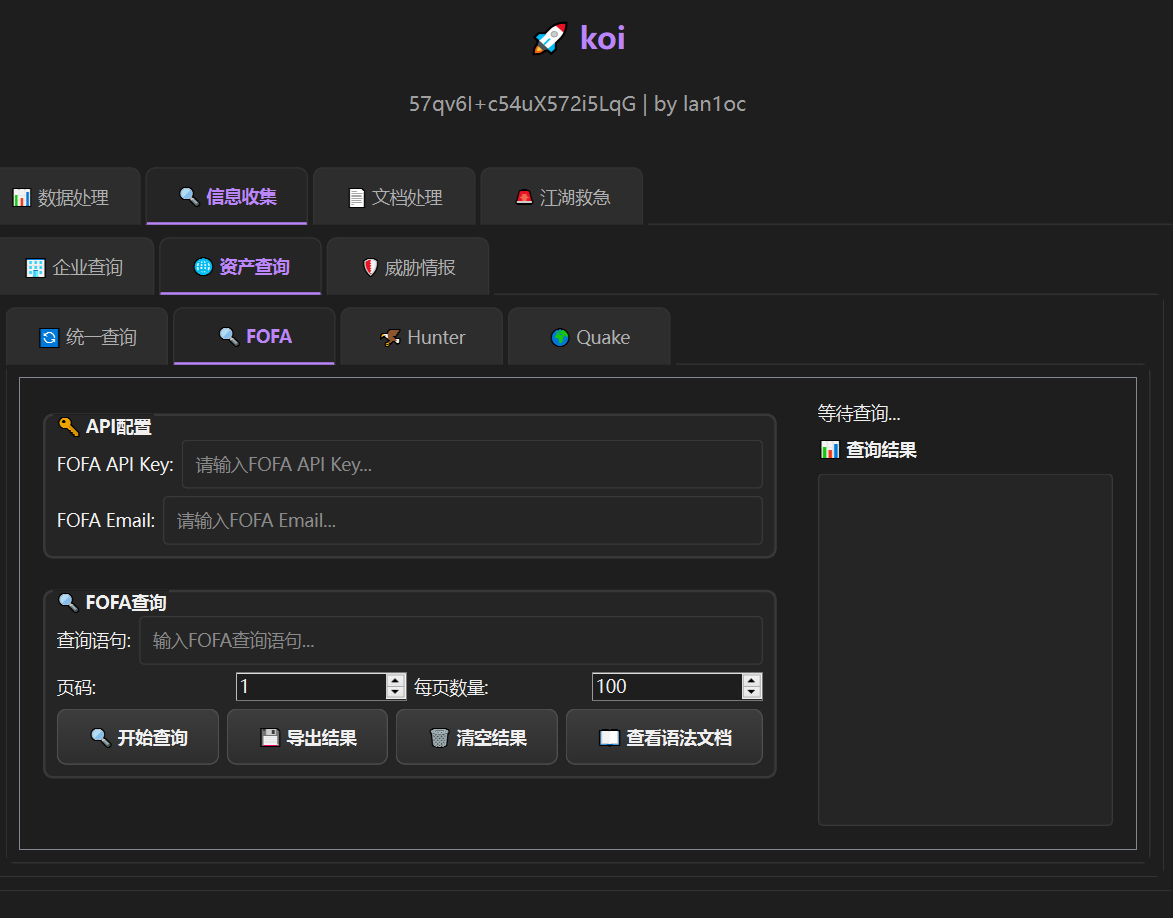Click the 导出结果 button
The width and height of the screenshot is (1173, 918).
(307, 738)
